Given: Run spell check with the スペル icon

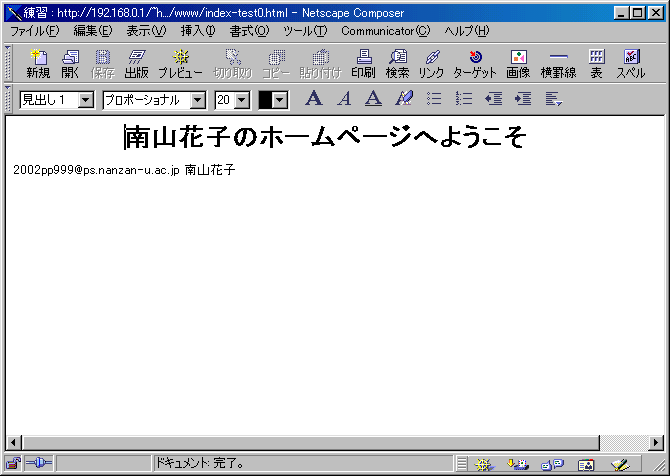Looking at the screenshot, I should click(x=631, y=64).
